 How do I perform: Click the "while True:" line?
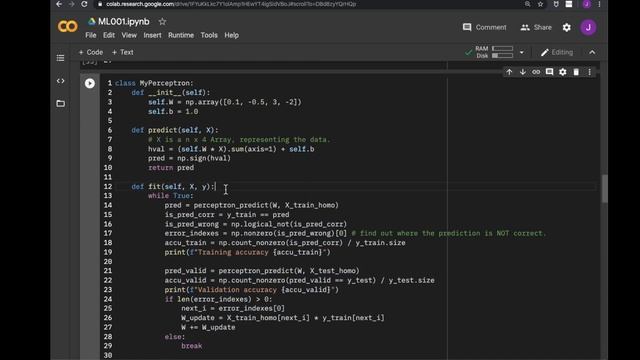pyautogui.click(x=171, y=196)
